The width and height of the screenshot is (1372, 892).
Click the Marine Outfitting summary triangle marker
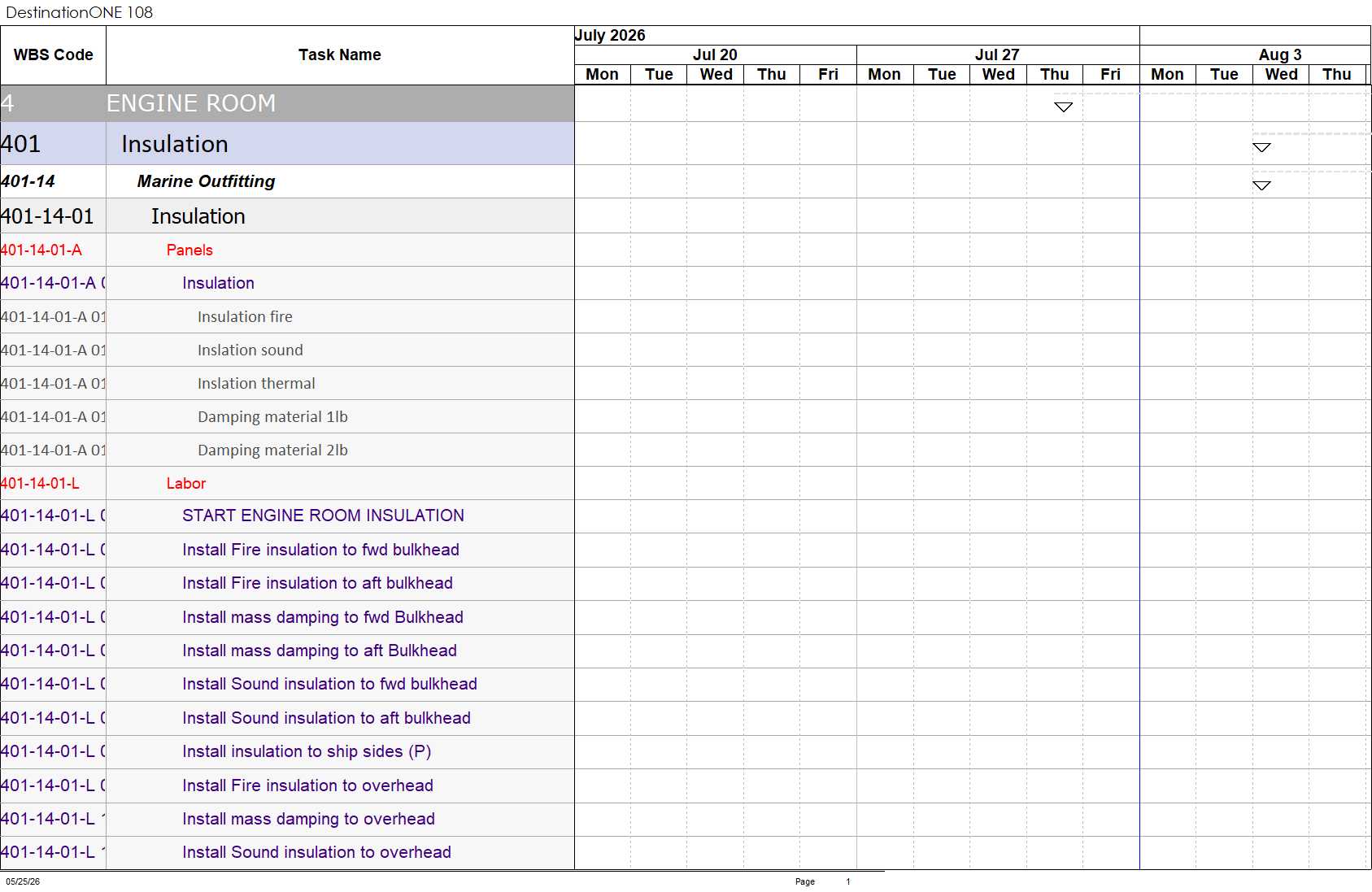1261,185
